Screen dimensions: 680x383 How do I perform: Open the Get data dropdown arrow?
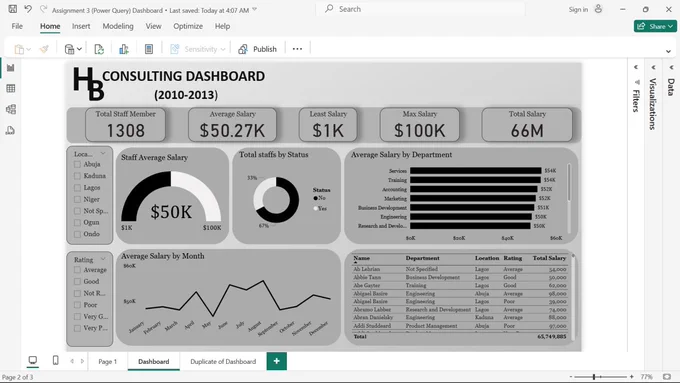coord(79,49)
